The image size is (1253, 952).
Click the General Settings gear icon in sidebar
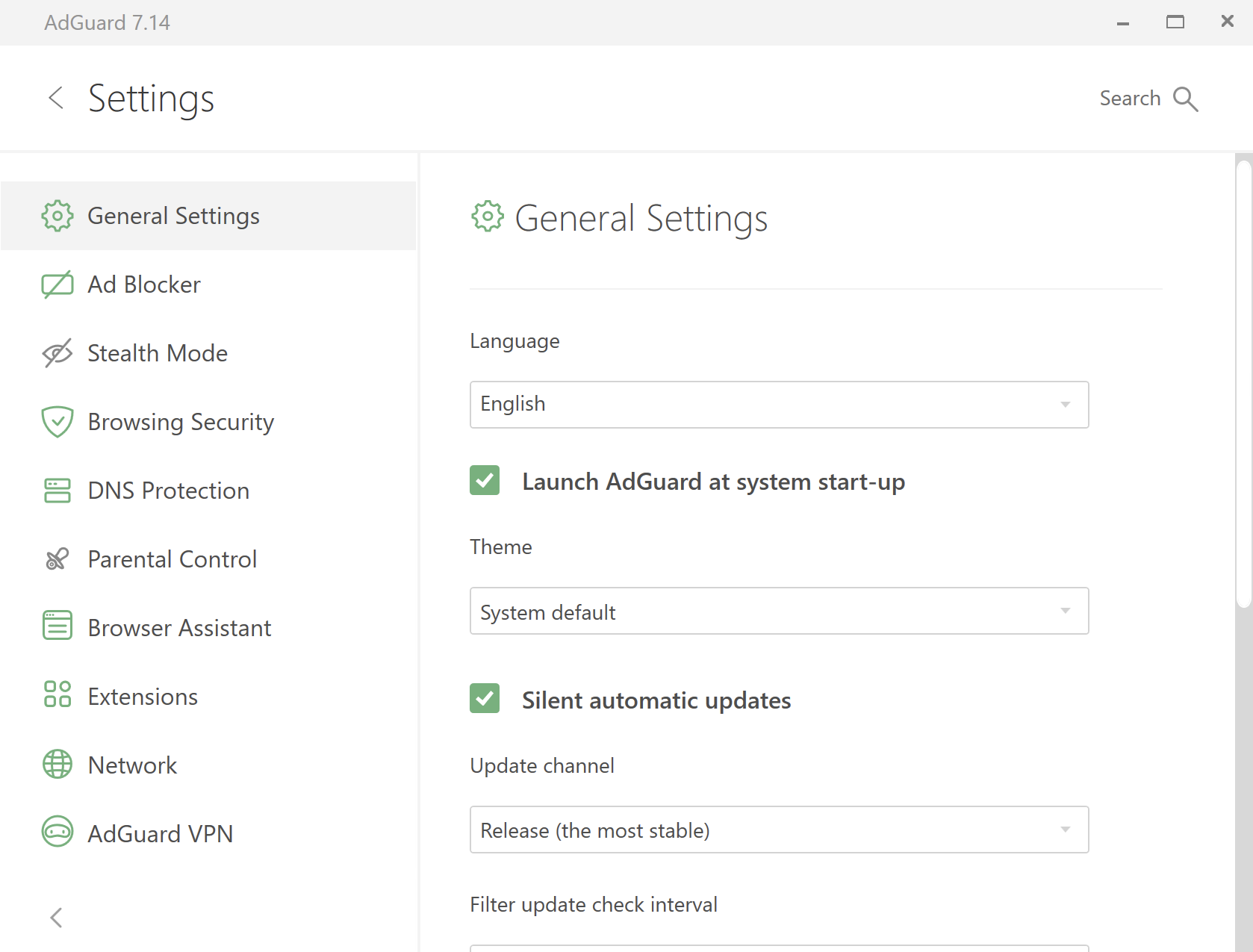[x=57, y=216]
